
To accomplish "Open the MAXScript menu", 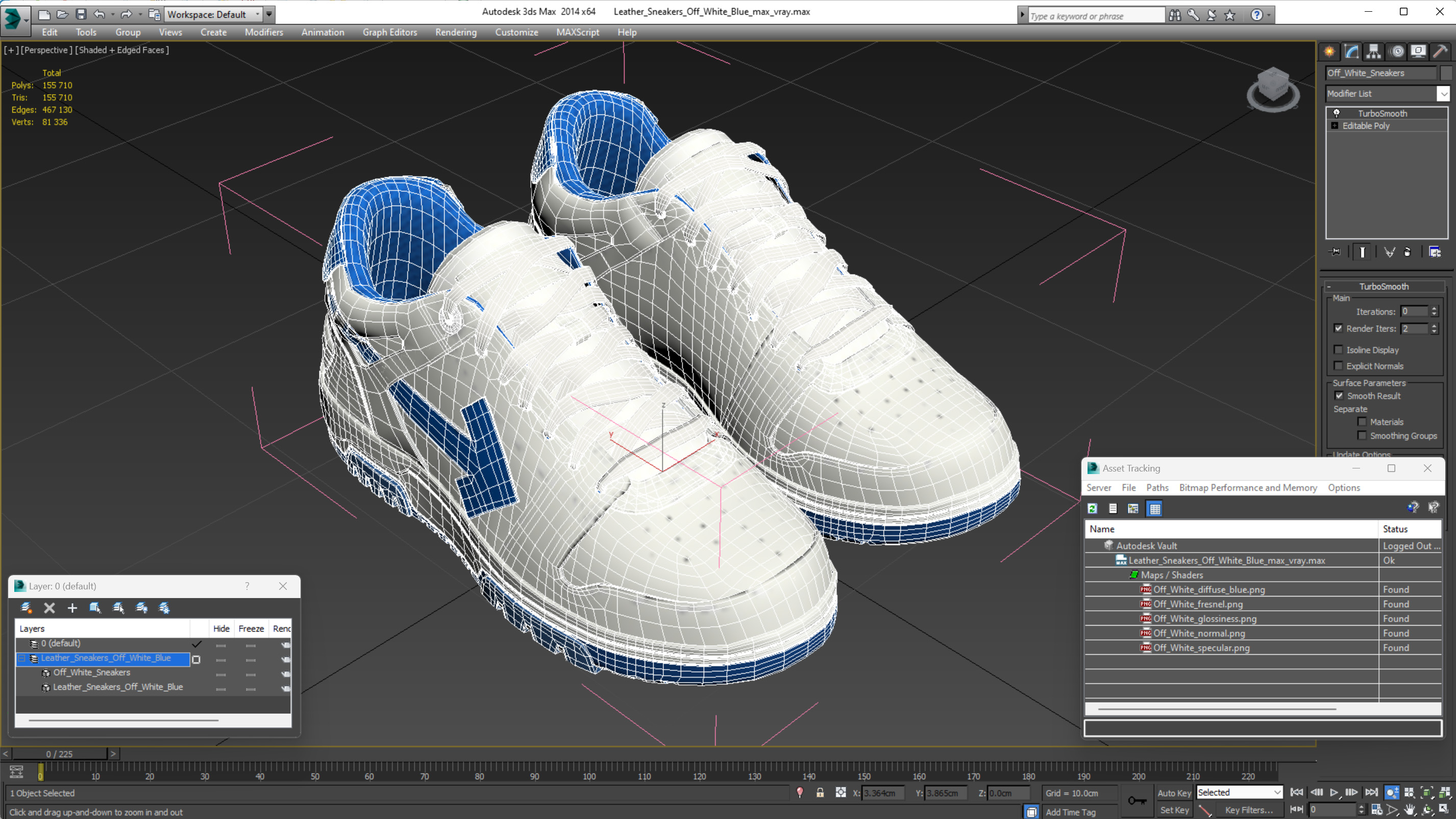I will pyautogui.click(x=578, y=32).
